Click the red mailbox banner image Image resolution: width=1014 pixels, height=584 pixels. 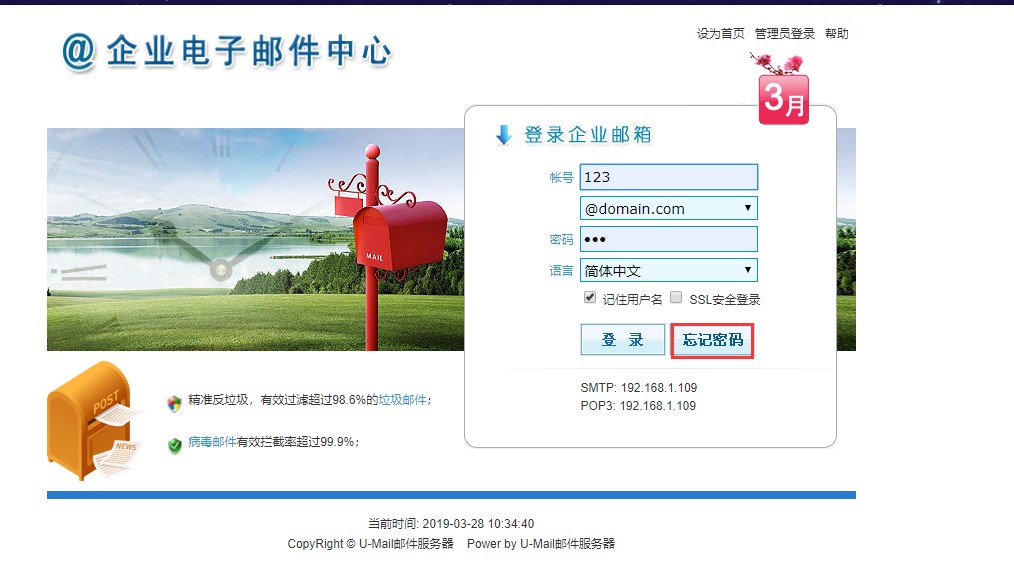click(x=255, y=239)
